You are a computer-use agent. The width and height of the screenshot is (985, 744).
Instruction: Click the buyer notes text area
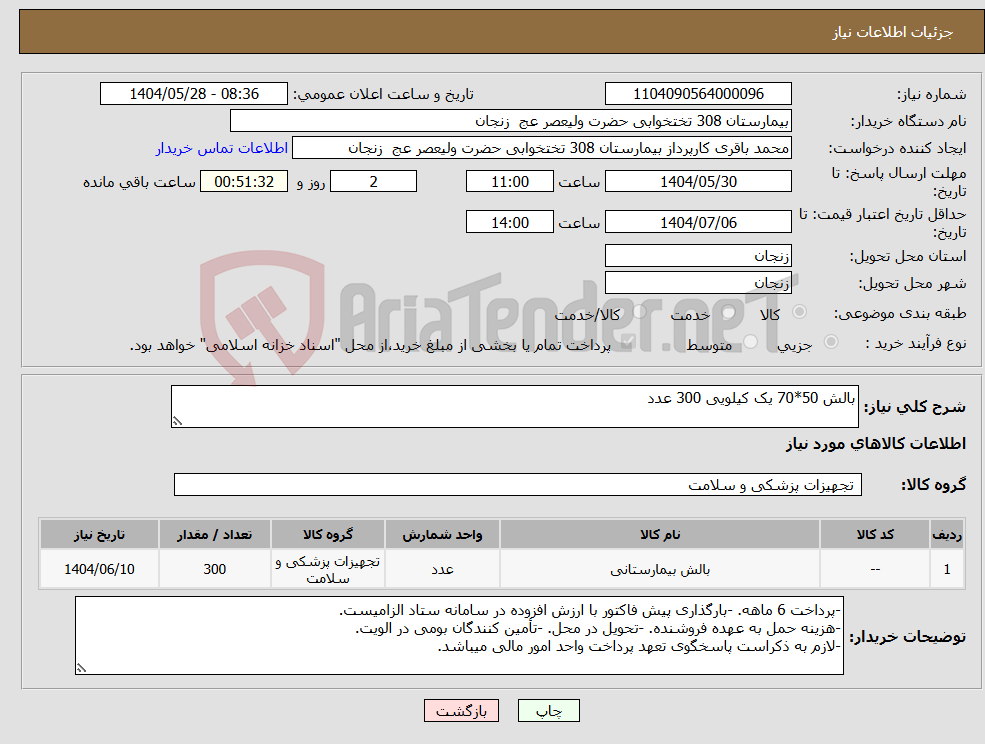click(x=459, y=635)
